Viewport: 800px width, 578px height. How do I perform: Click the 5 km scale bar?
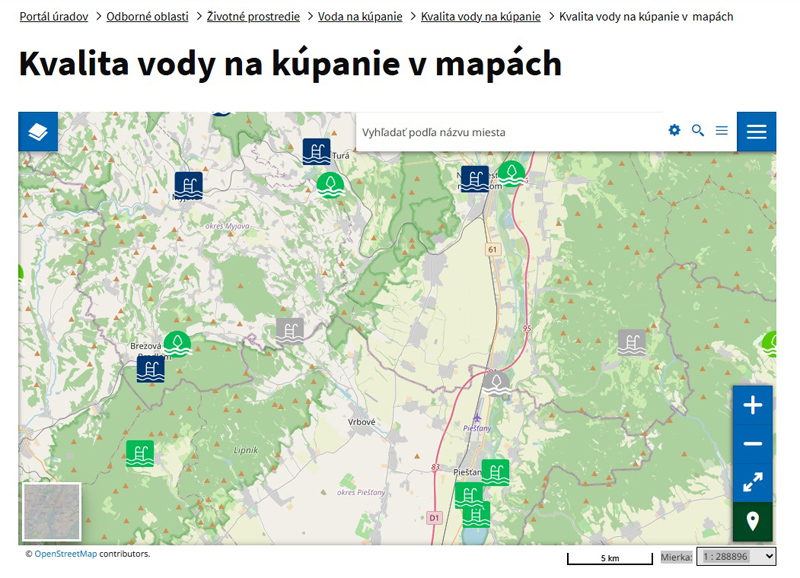[x=610, y=558]
